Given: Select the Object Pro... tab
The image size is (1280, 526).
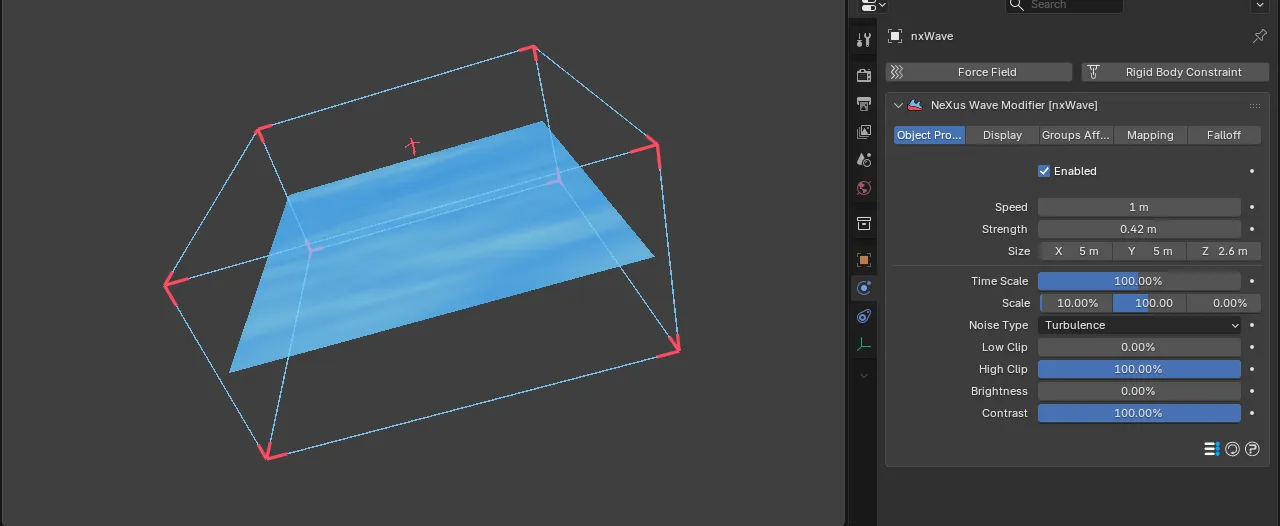Looking at the screenshot, I should [x=929, y=135].
